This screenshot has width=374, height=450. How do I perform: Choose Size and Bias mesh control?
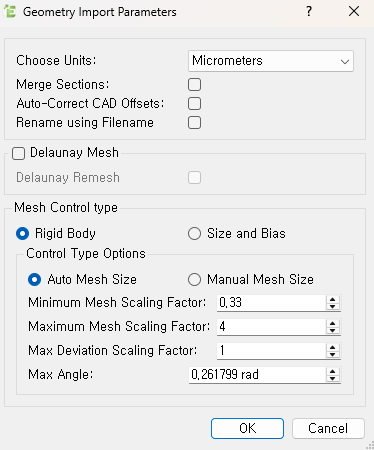pyautogui.click(x=194, y=234)
